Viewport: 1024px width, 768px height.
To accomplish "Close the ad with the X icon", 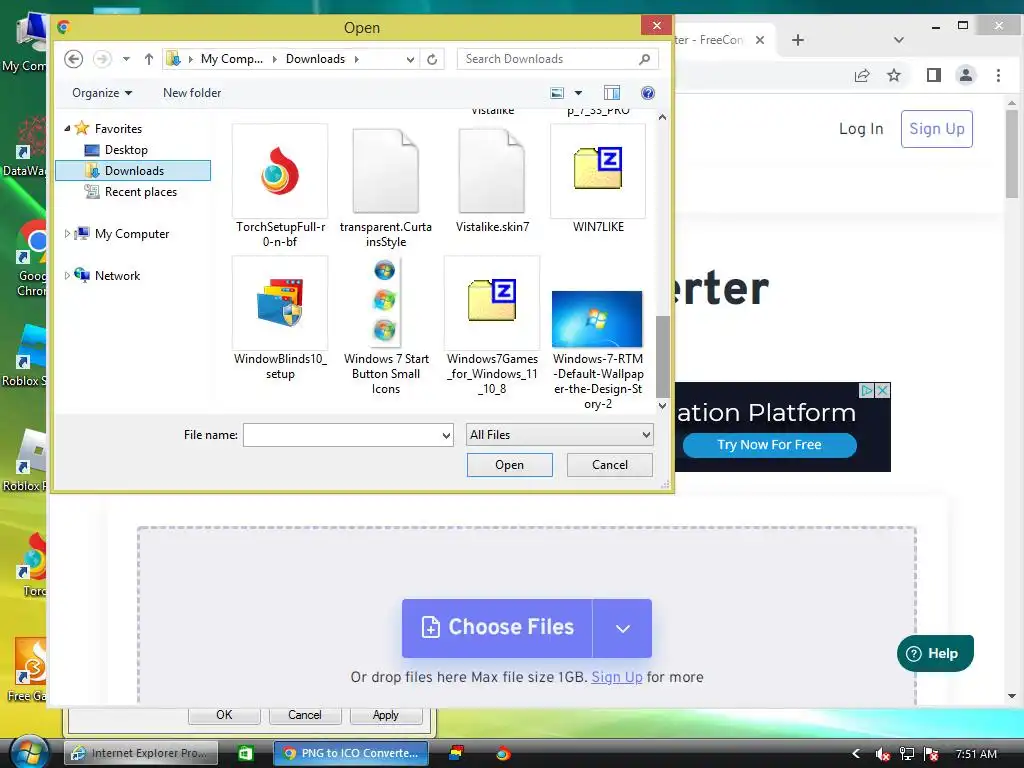I will click(x=882, y=391).
